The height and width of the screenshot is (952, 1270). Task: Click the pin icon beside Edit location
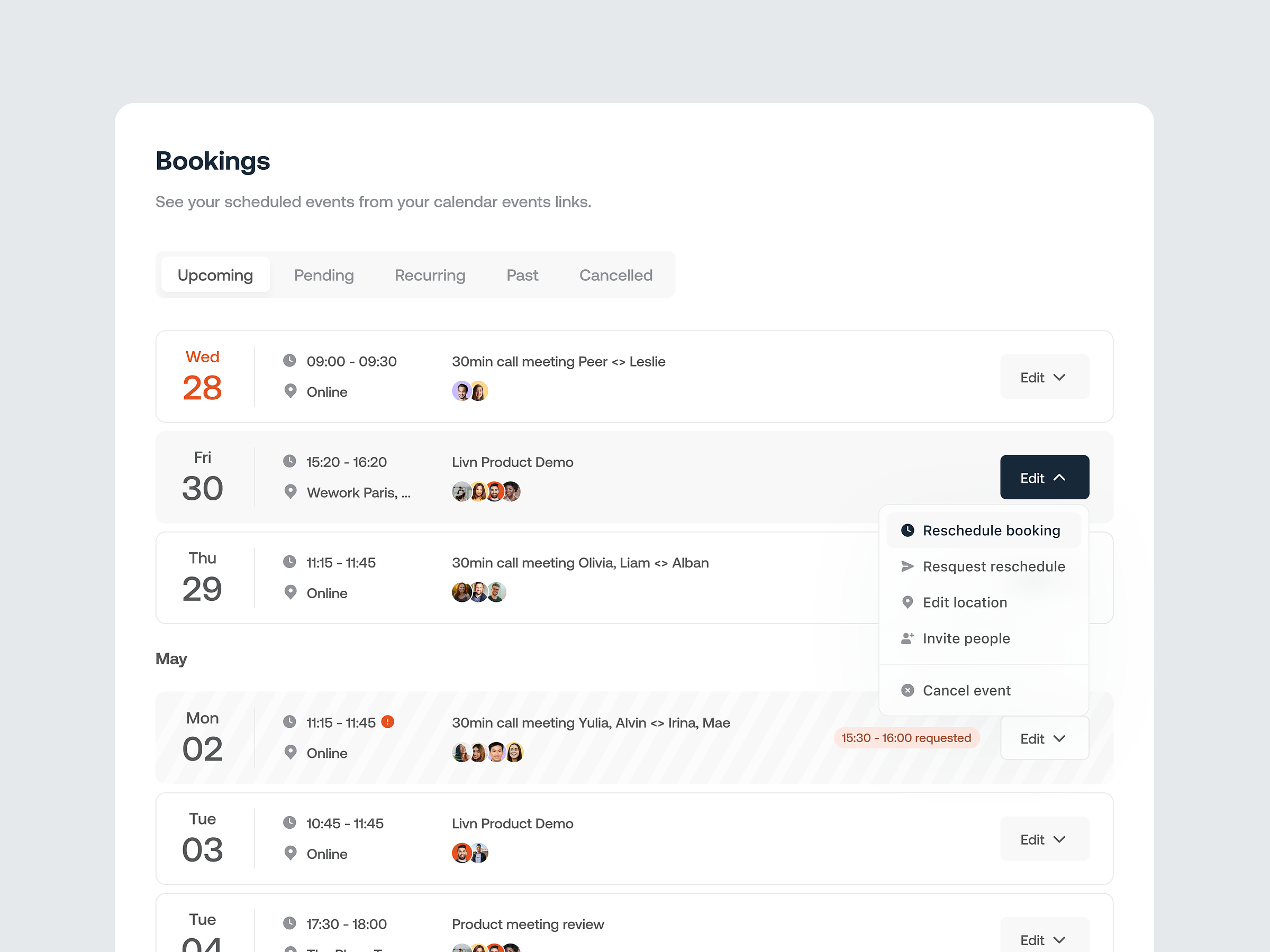coord(908,602)
